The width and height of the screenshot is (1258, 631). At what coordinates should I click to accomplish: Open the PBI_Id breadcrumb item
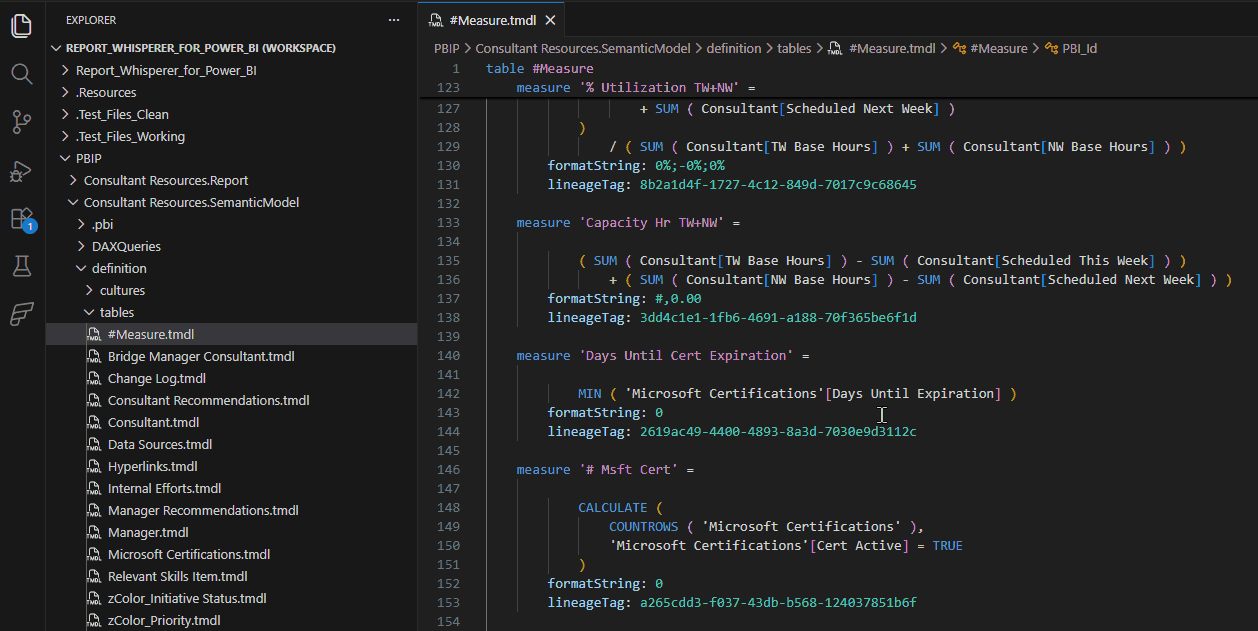click(x=1078, y=48)
